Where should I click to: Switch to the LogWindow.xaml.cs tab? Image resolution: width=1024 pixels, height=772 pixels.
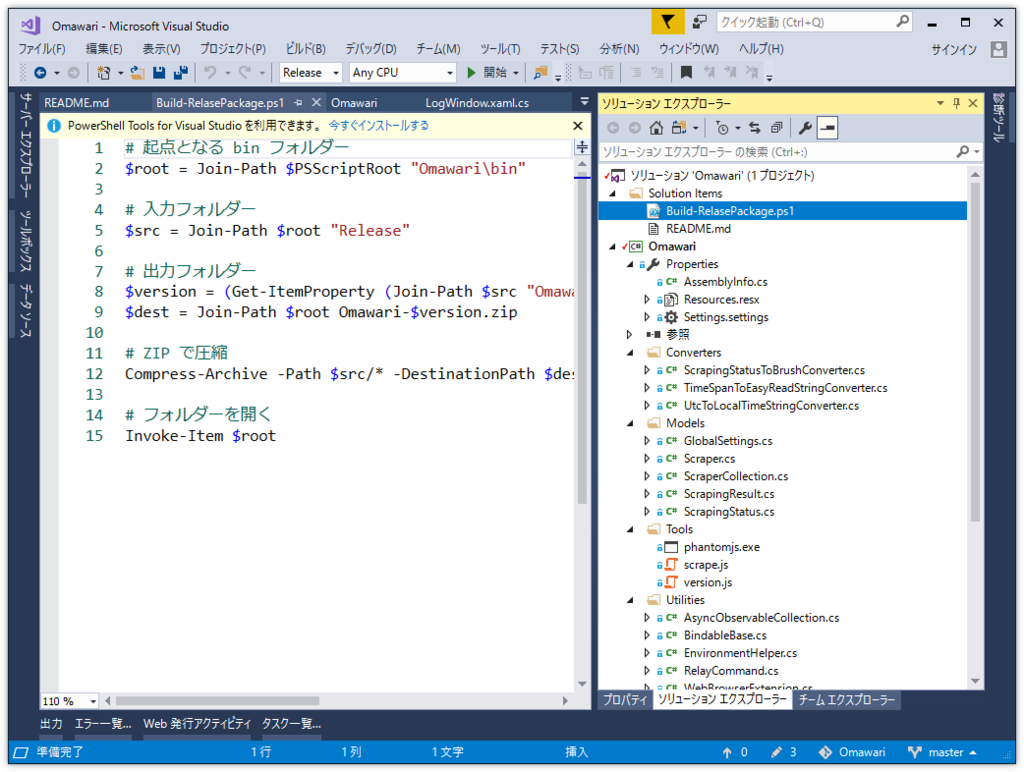477,103
